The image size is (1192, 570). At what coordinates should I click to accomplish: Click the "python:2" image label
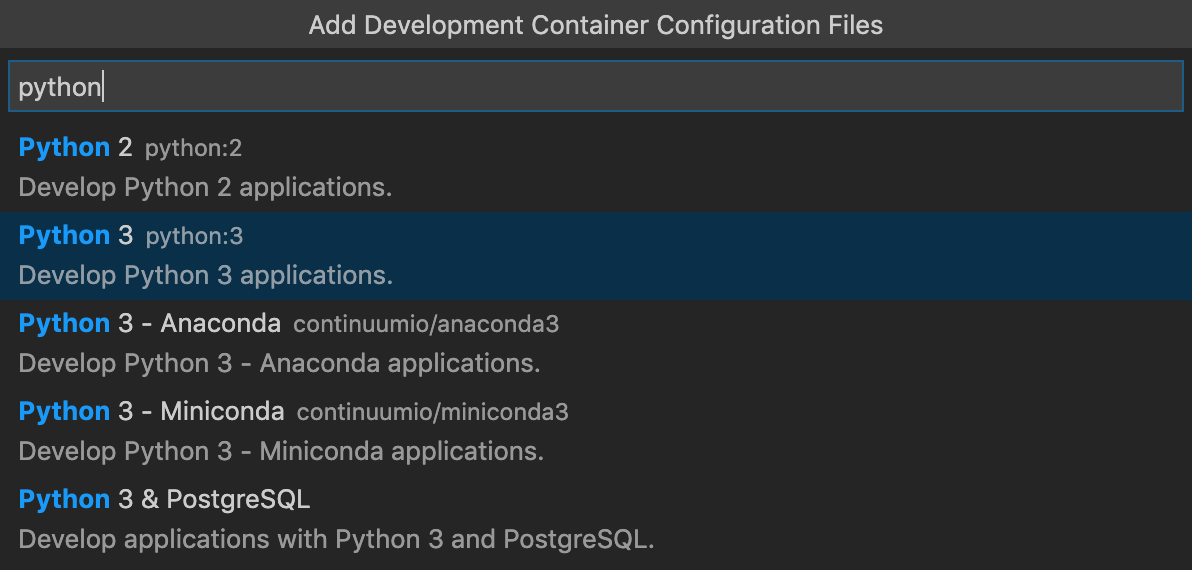(x=193, y=149)
